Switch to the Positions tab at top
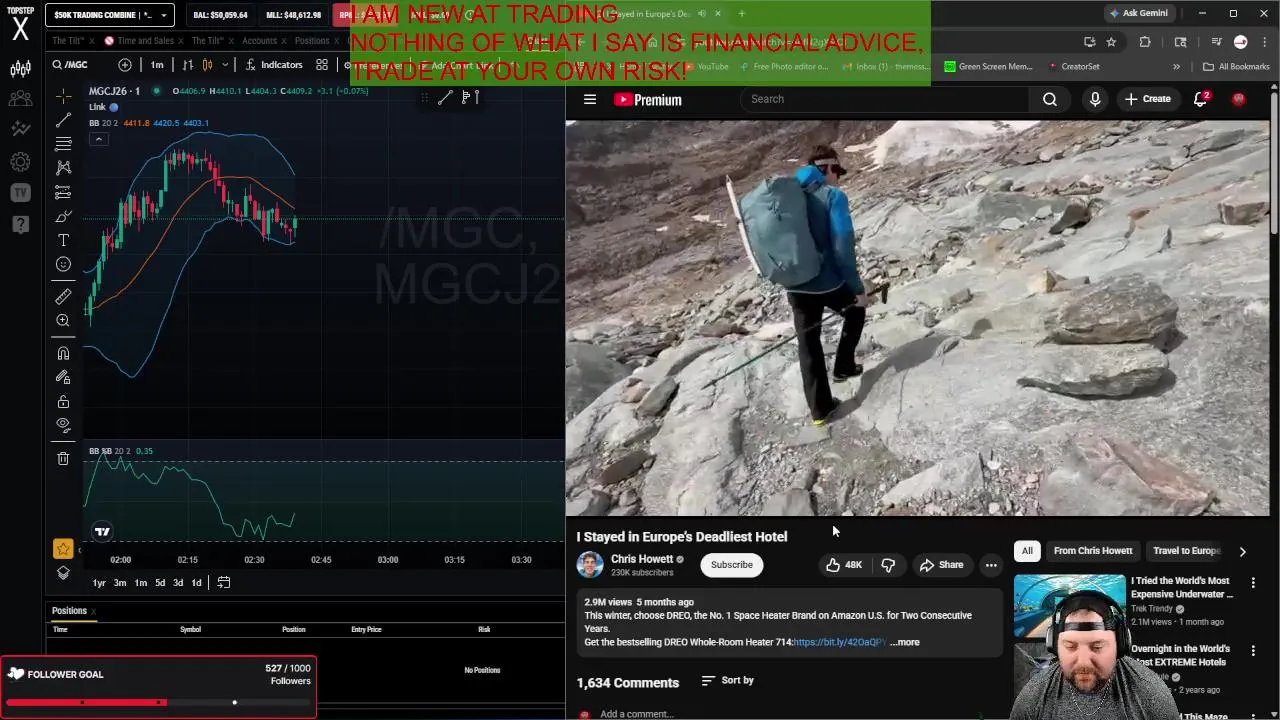This screenshot has width=1280, height=720. click(311, 41)
